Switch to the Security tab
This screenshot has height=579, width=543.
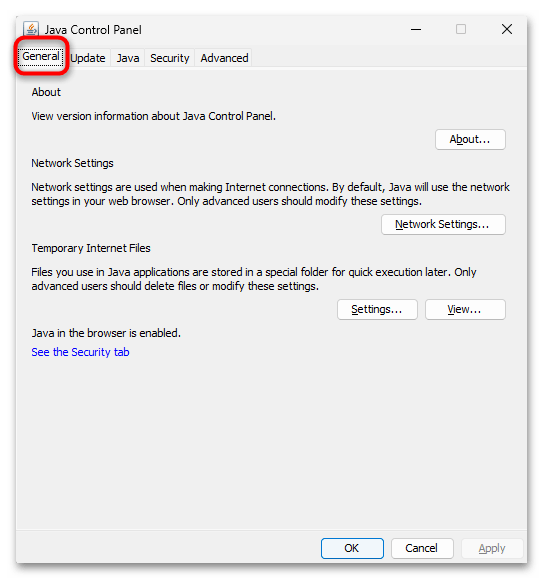(x=169, y=58)
